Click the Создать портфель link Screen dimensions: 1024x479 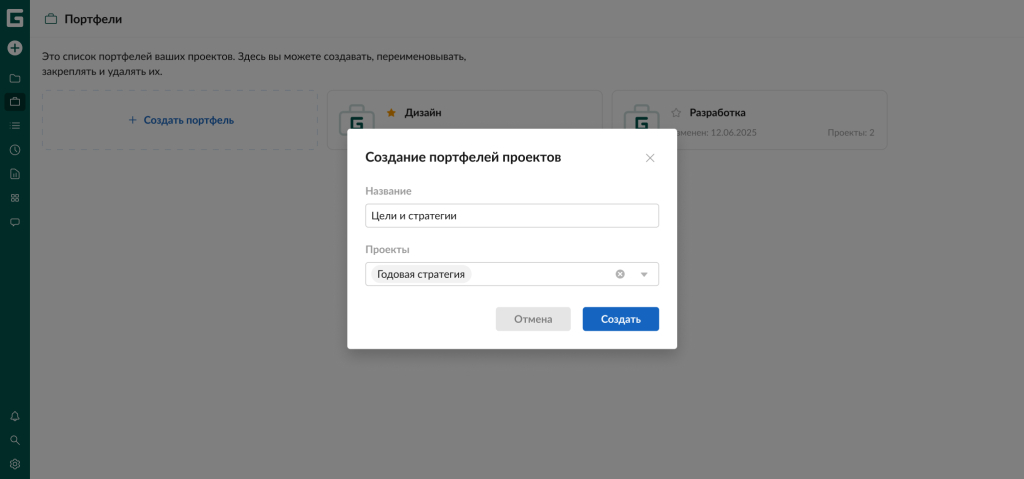[181, 120]
